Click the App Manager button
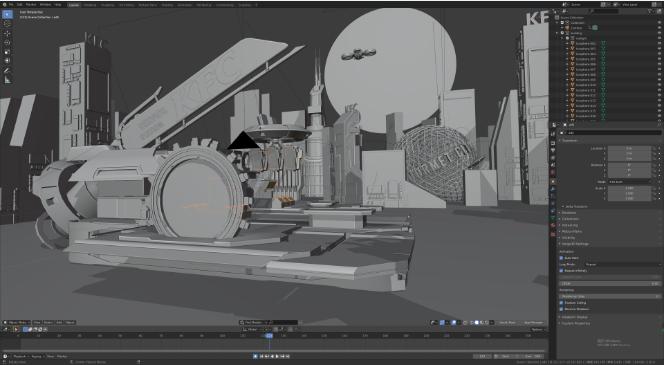This screenshot has width=664, height=365. pos(533,323)
